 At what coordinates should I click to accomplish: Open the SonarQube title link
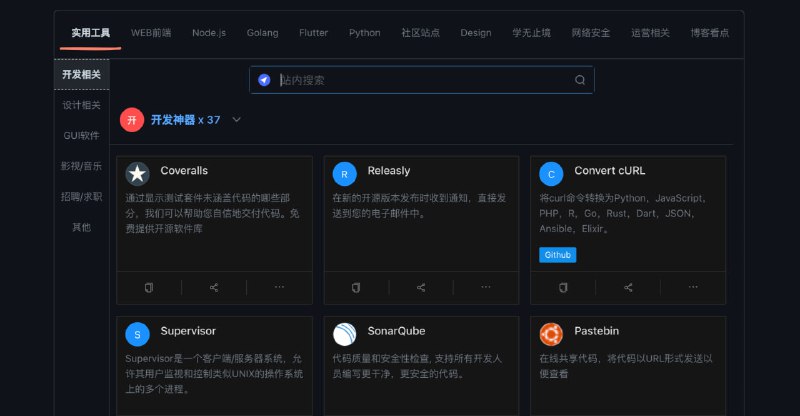396,331
